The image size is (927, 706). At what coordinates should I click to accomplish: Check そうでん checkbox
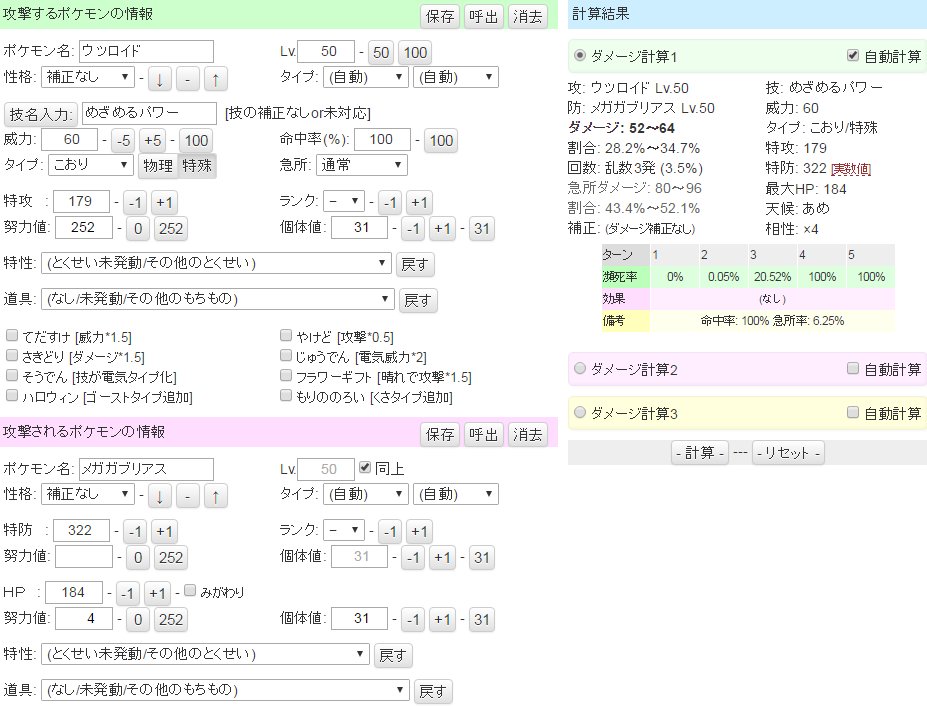(x=12, y=375)
